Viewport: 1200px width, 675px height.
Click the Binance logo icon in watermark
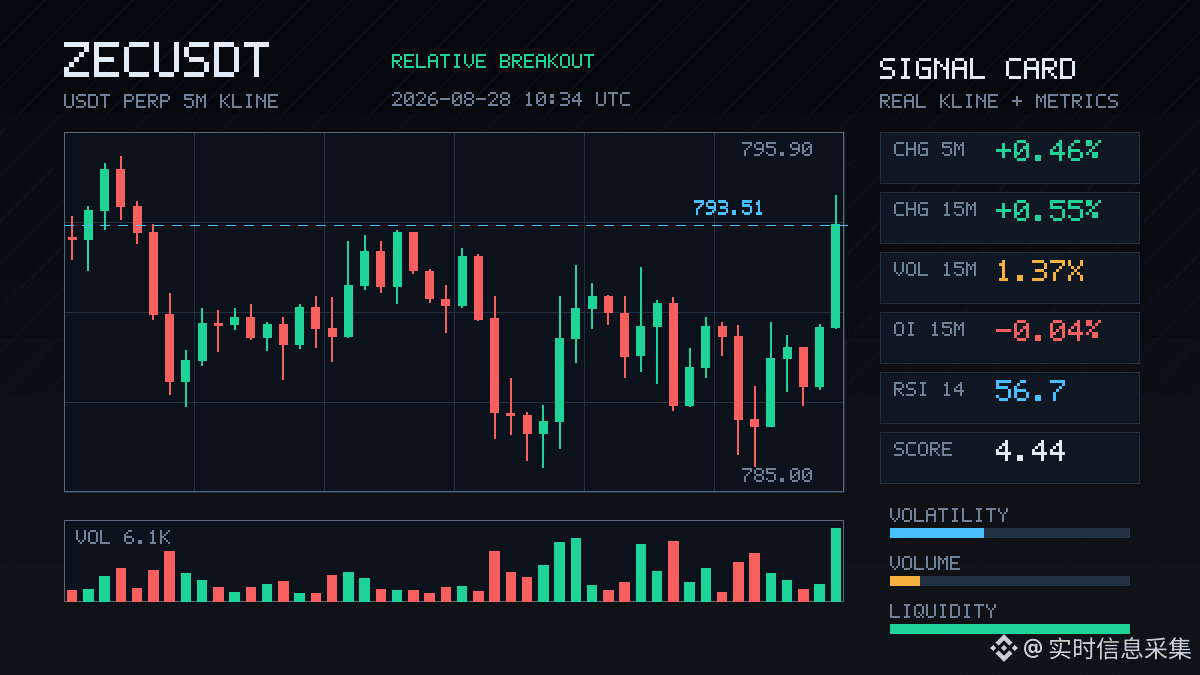pyautogui.click(x=1003, y=649)
